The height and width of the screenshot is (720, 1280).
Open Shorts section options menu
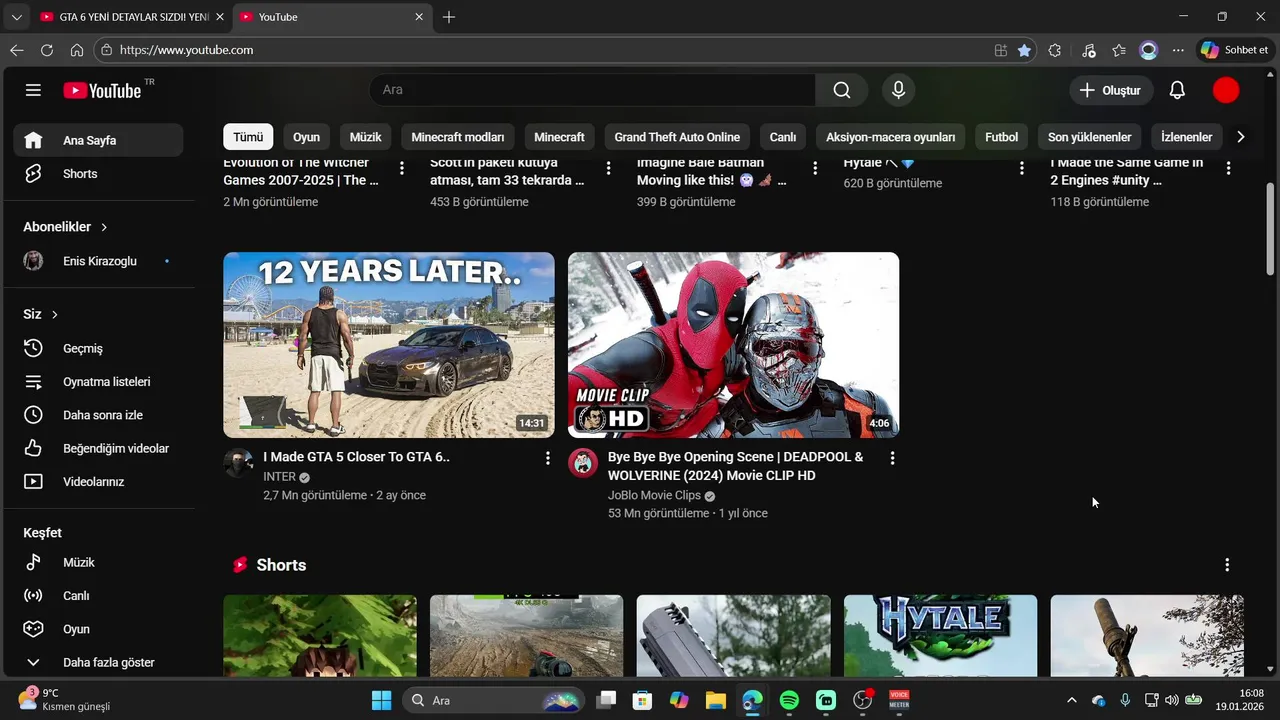(1227, 565)
